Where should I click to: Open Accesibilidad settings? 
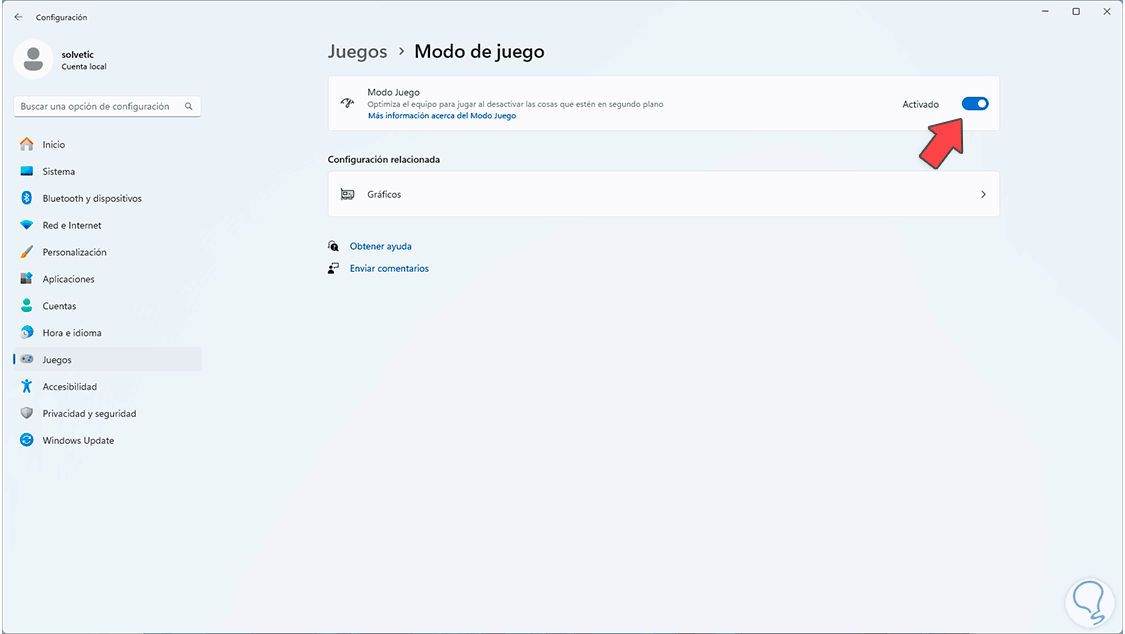[x=107, y=387]
